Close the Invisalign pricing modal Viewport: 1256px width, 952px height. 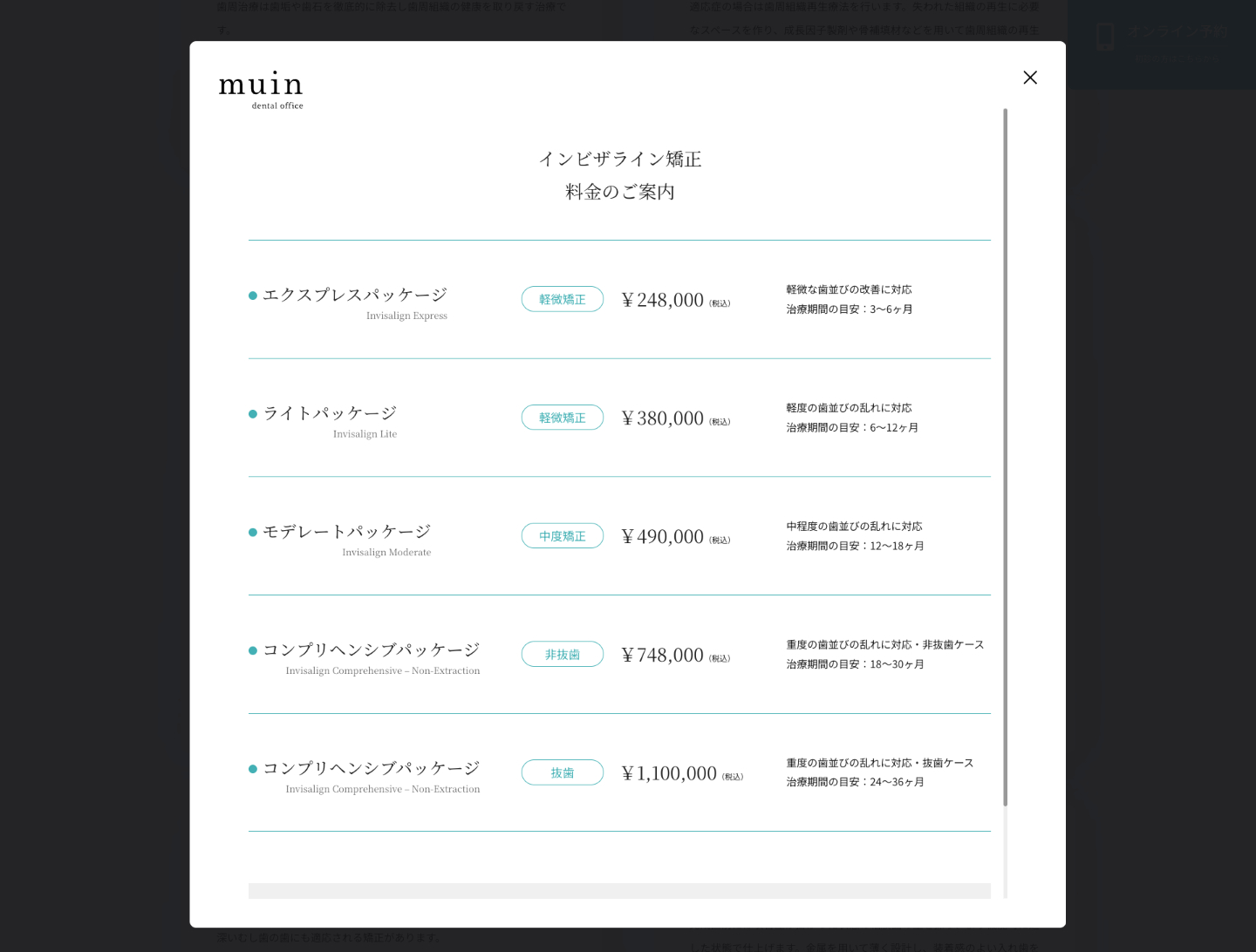coord(1030,78)
